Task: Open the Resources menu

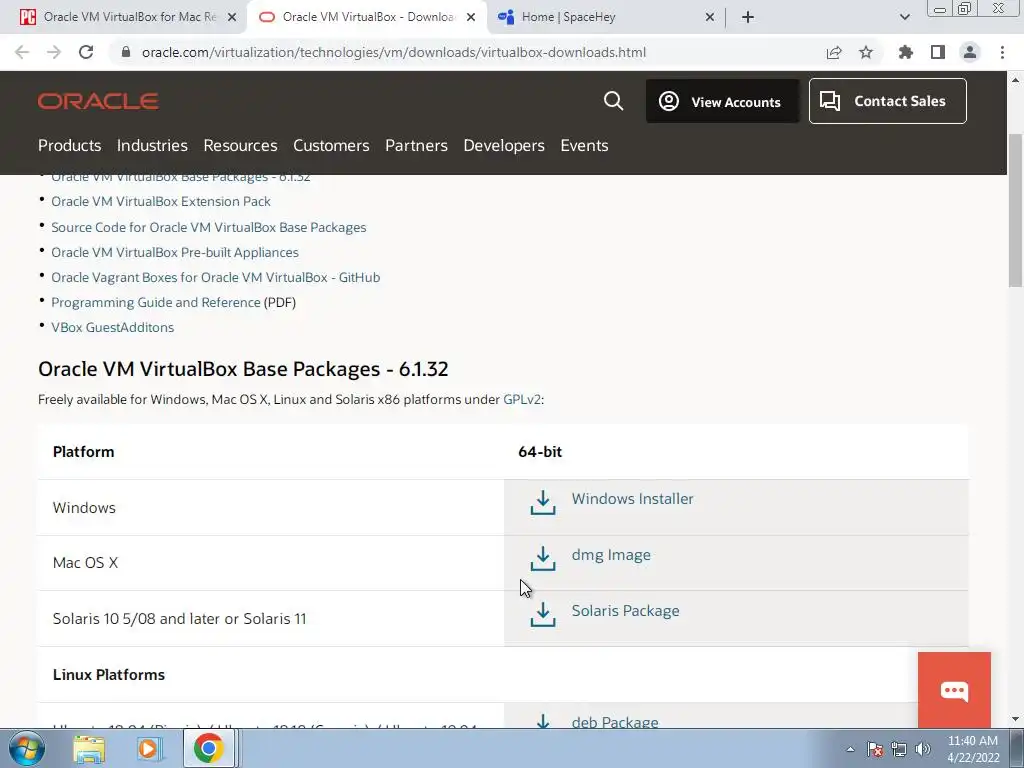Action: coord(240,145)
